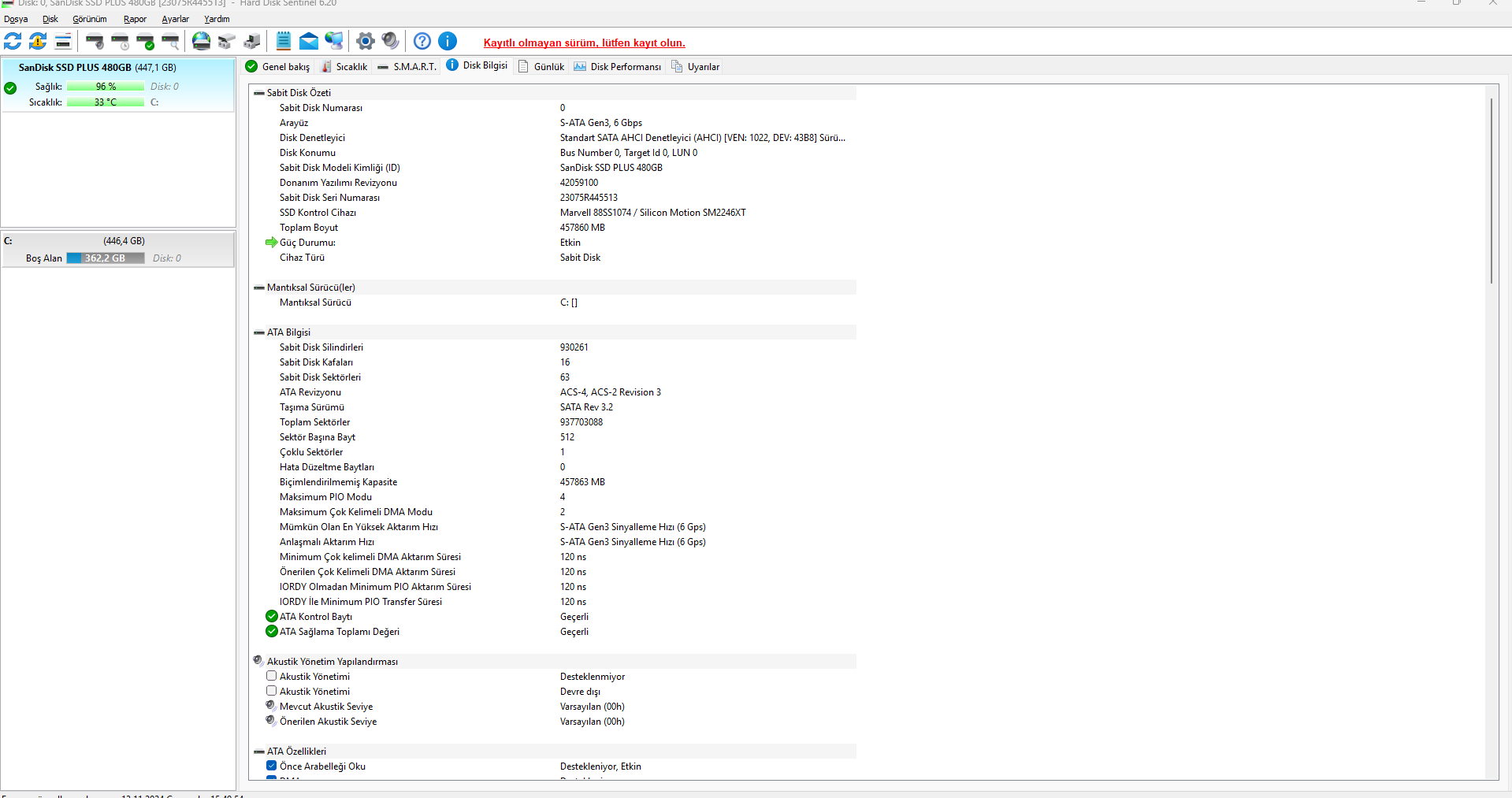
Task: Toggle first Akustik Yönetimi checkbox (Desteklenmiyor)
Action: (x=271, y=676)
